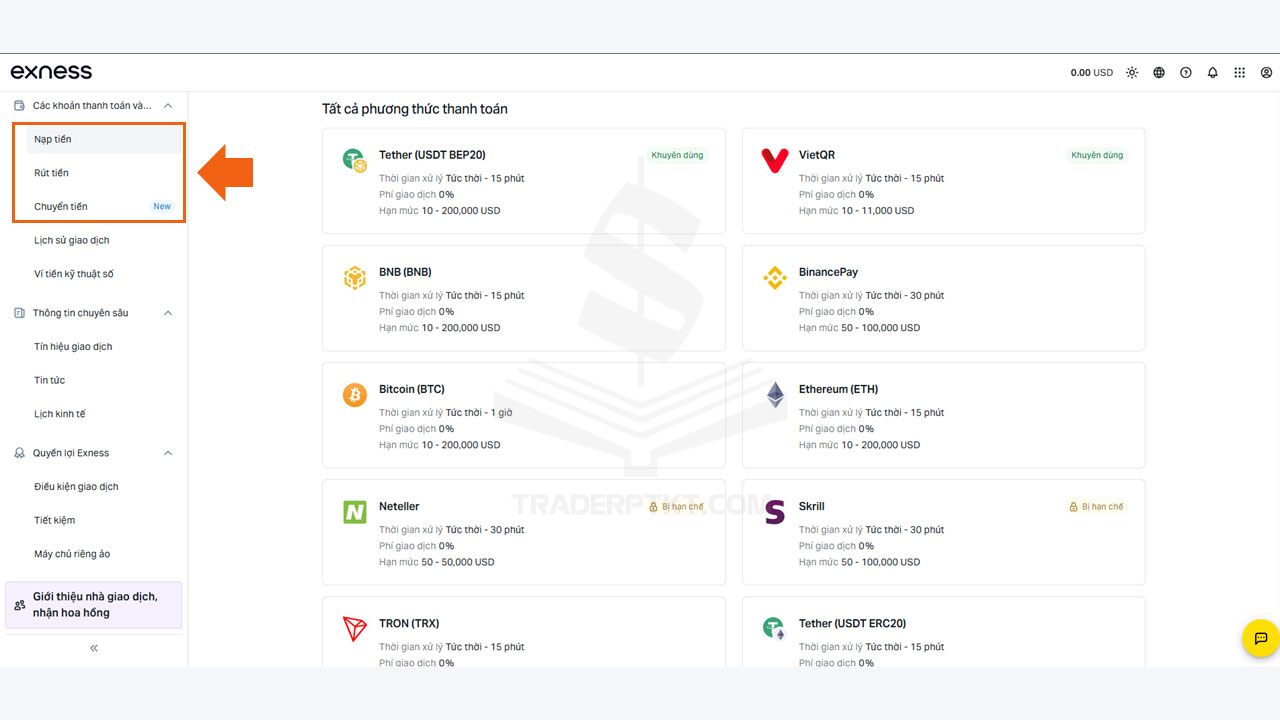Open the language globe icon
The width and height of the screenshot is (1280, 720).
(1159, 73)
